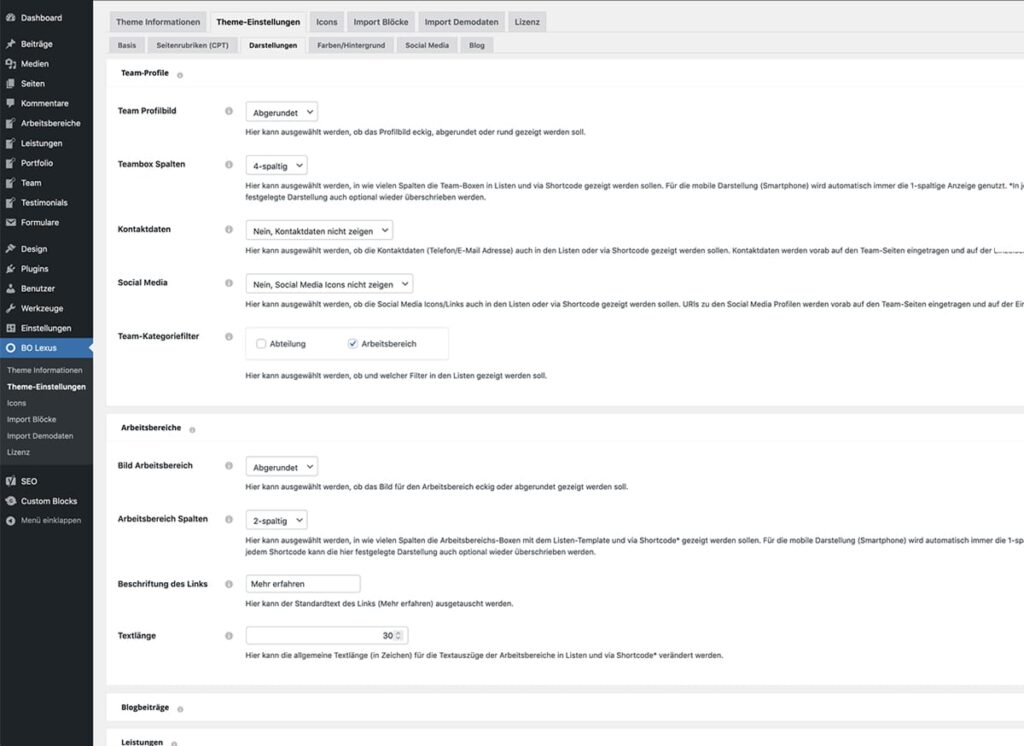Open Plugins via its plug icon
This screenshot has height=746, width=1024.
(x=10, y=269)
